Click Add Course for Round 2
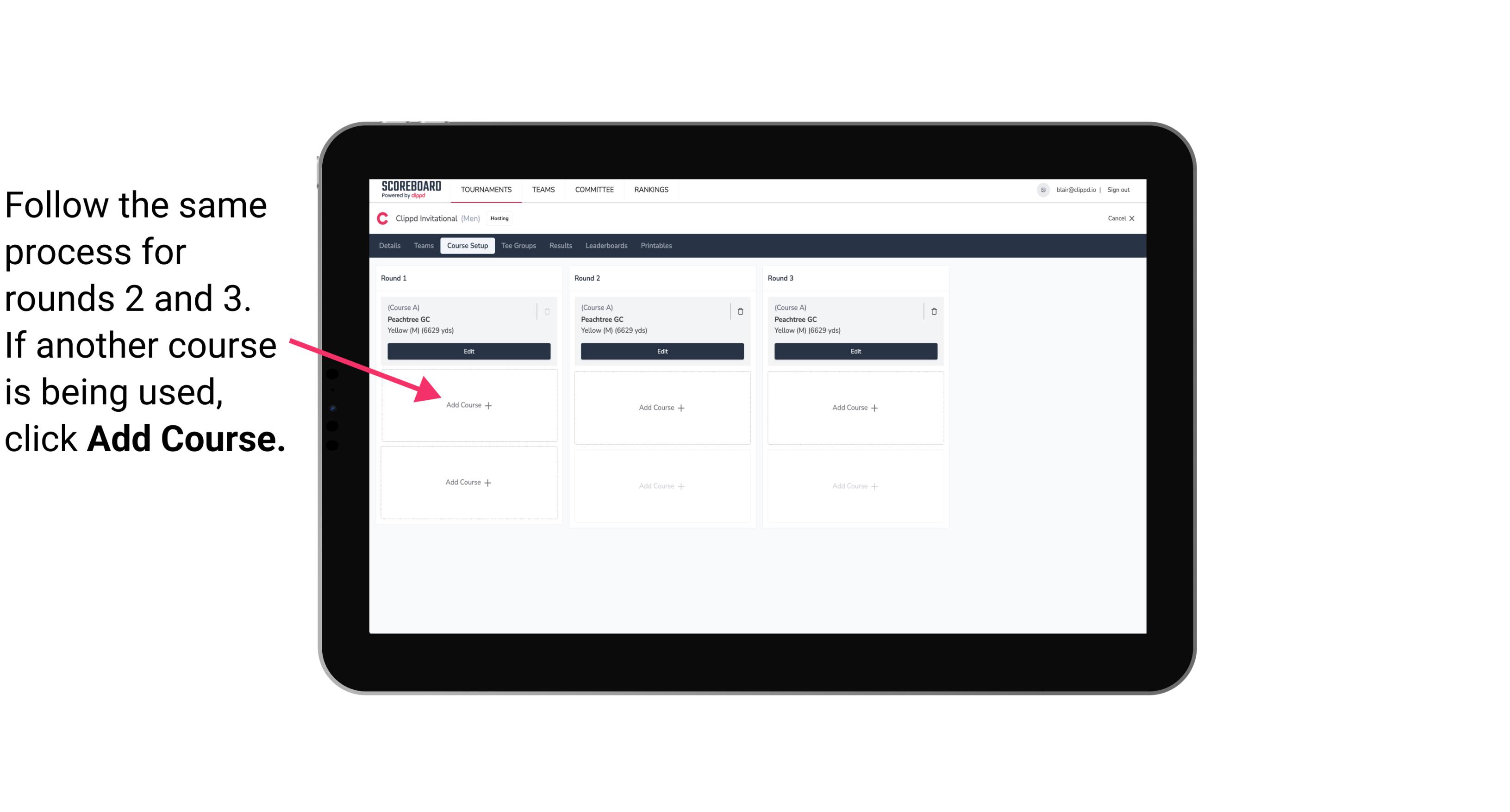 (x=661, y=407)
